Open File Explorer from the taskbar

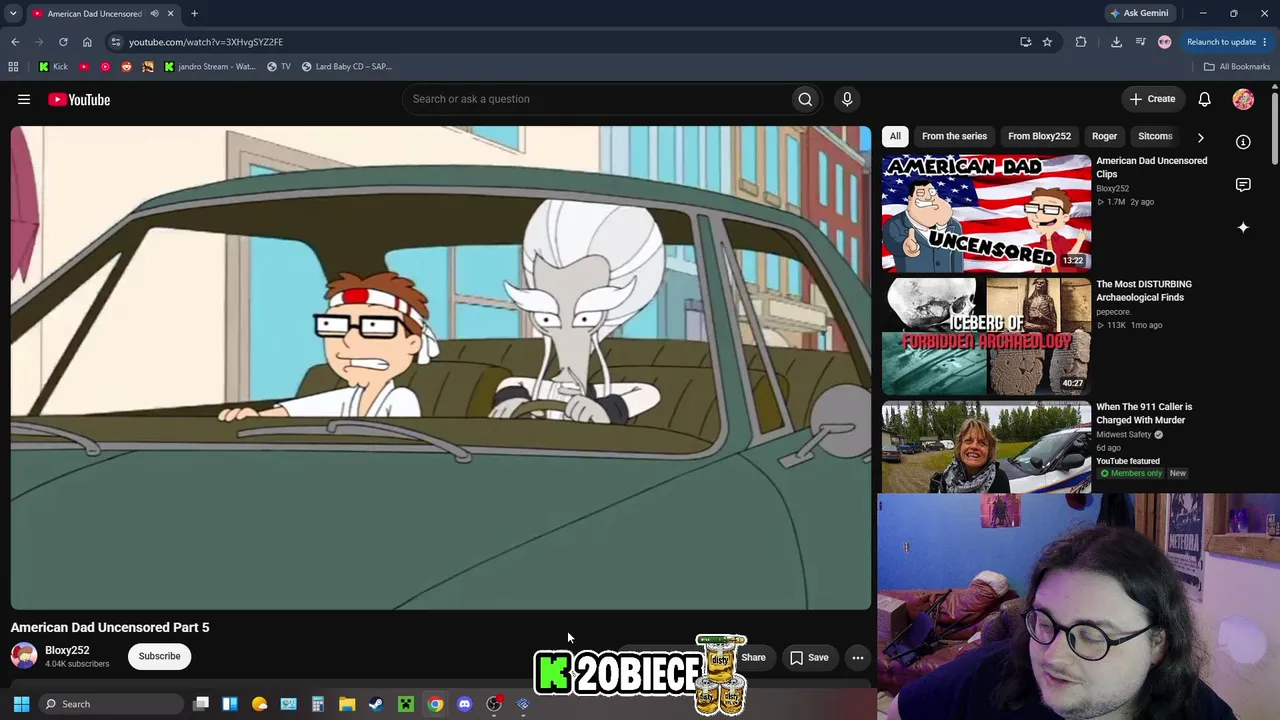pyautogui.click(x=347, y=704)
